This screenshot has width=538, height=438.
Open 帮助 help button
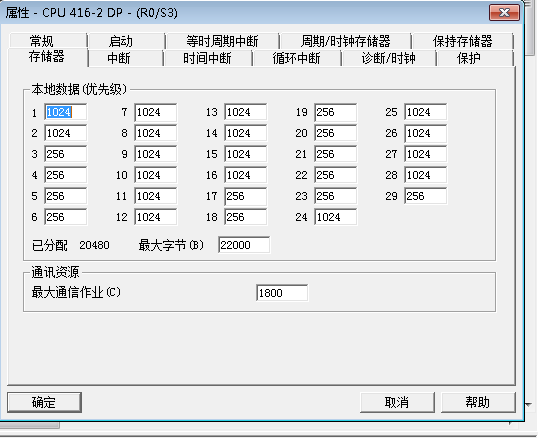pyautogui.click(x=478, y=402)
